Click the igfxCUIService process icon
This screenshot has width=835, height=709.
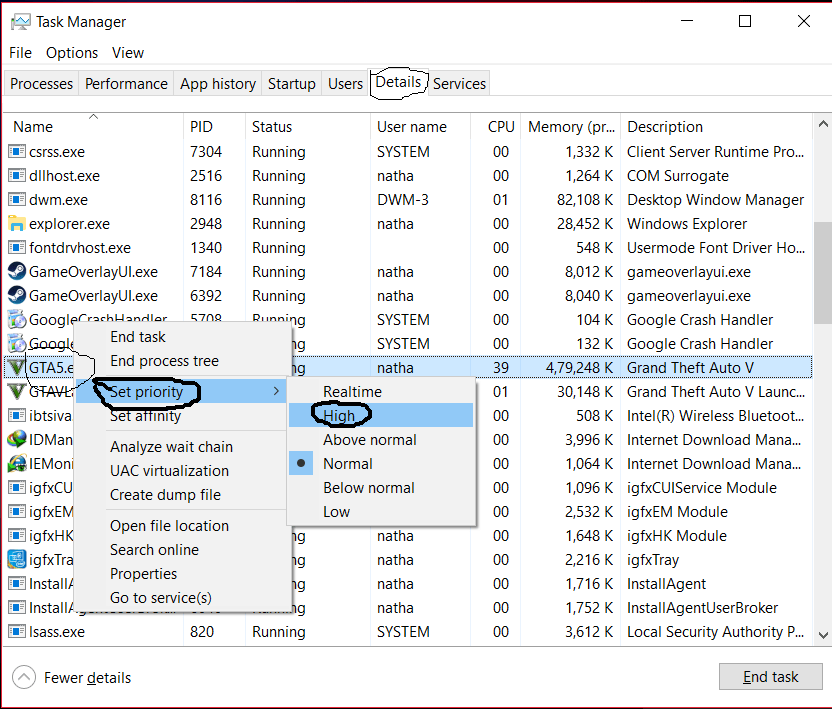click(x=17, y=487)
